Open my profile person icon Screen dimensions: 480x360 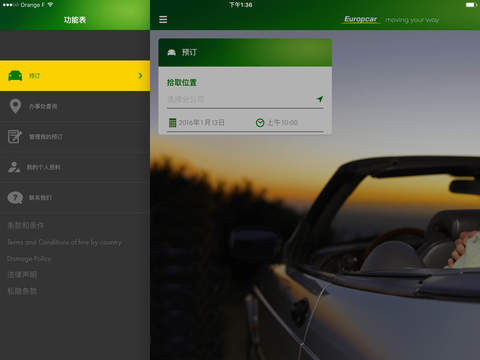(14, 167)
